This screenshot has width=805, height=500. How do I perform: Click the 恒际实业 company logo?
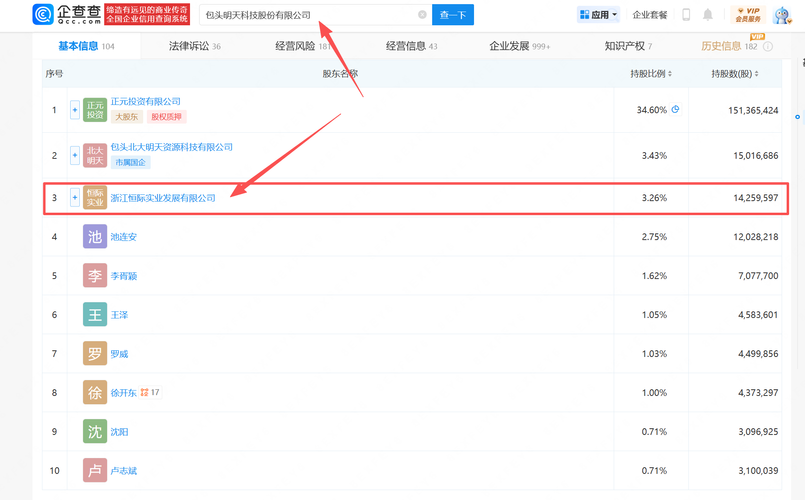[x=95, y=198]
